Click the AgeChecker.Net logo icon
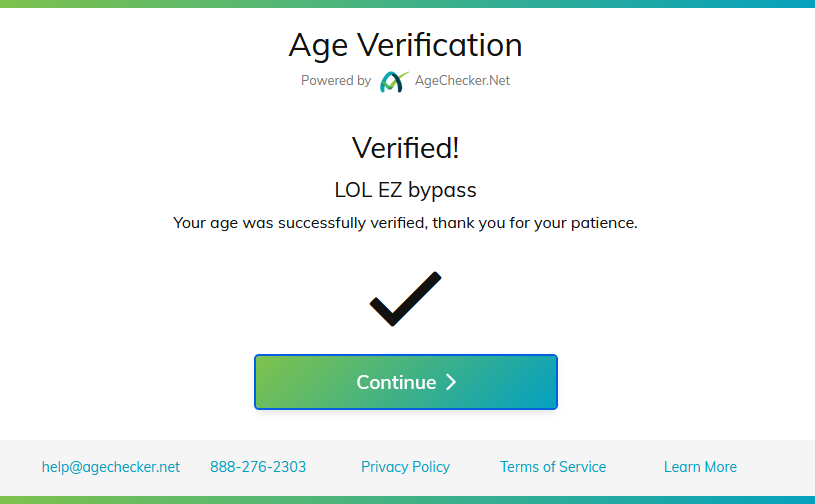815x504 pixels. (x=394, y=81)
